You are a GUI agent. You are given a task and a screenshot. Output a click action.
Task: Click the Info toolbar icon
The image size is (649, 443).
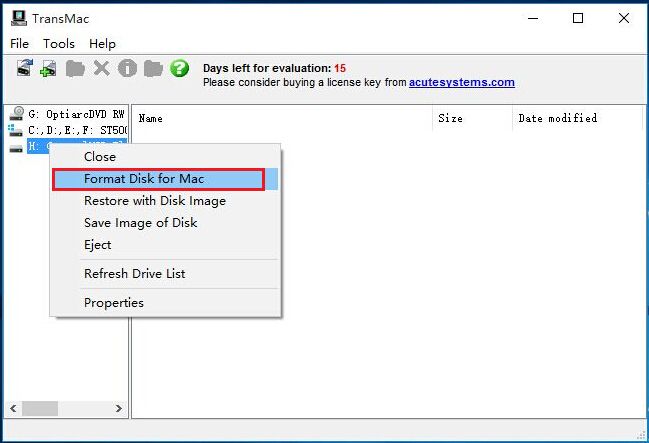(x=127, y=68)
